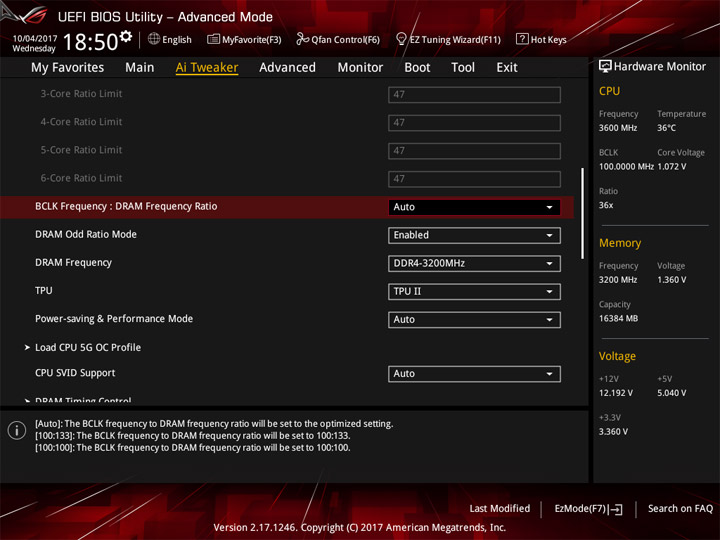
Task: Click the 18:50 clock display
Action: tap(90, 42)
